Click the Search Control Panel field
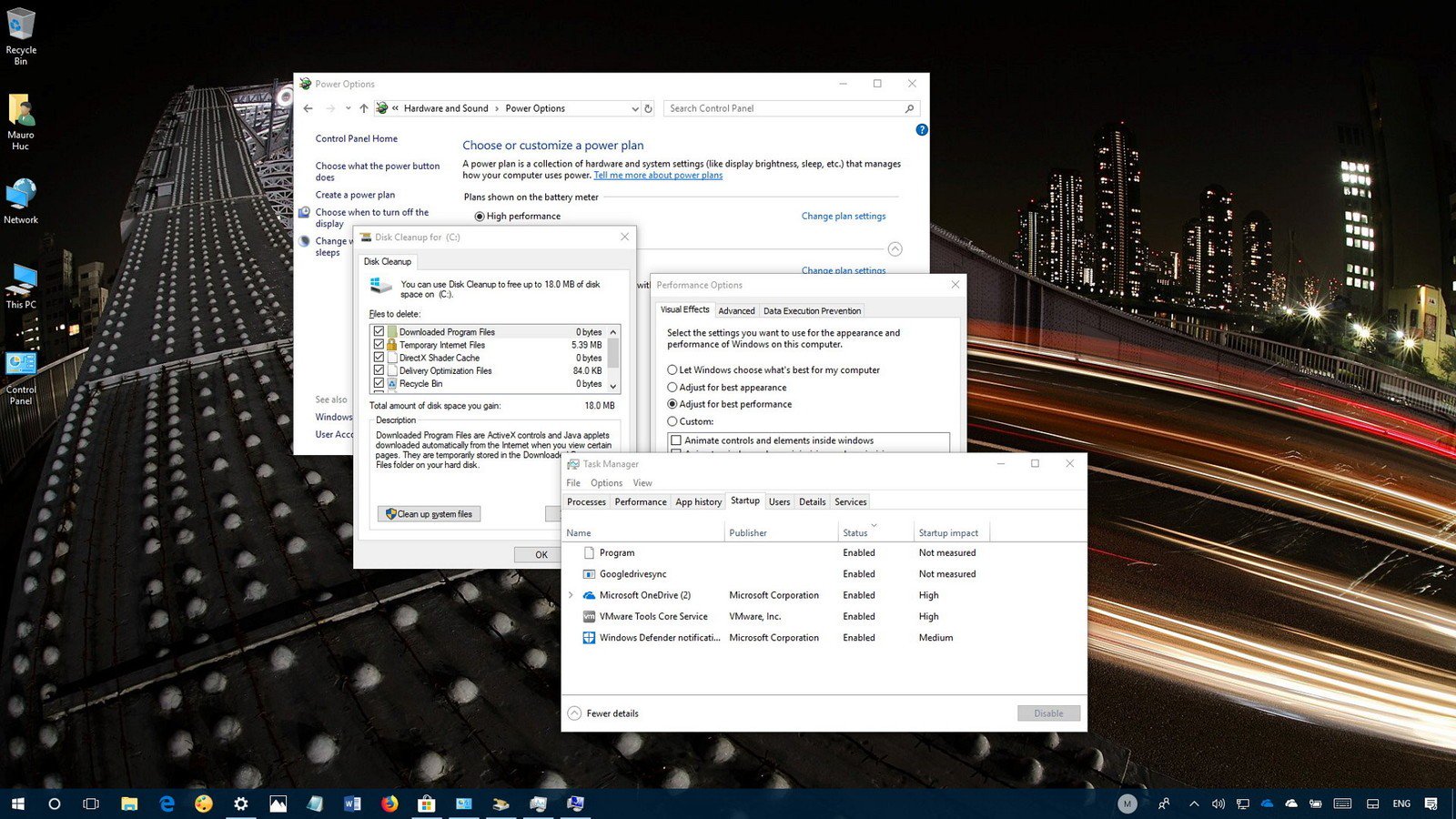1456x819 pixels. pos(783,108)
